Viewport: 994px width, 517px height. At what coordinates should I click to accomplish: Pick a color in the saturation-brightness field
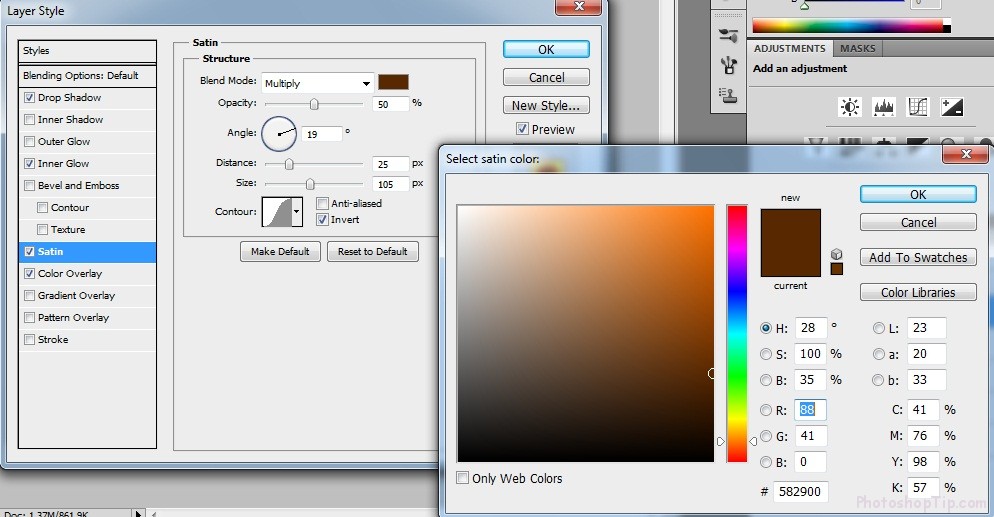585,333
